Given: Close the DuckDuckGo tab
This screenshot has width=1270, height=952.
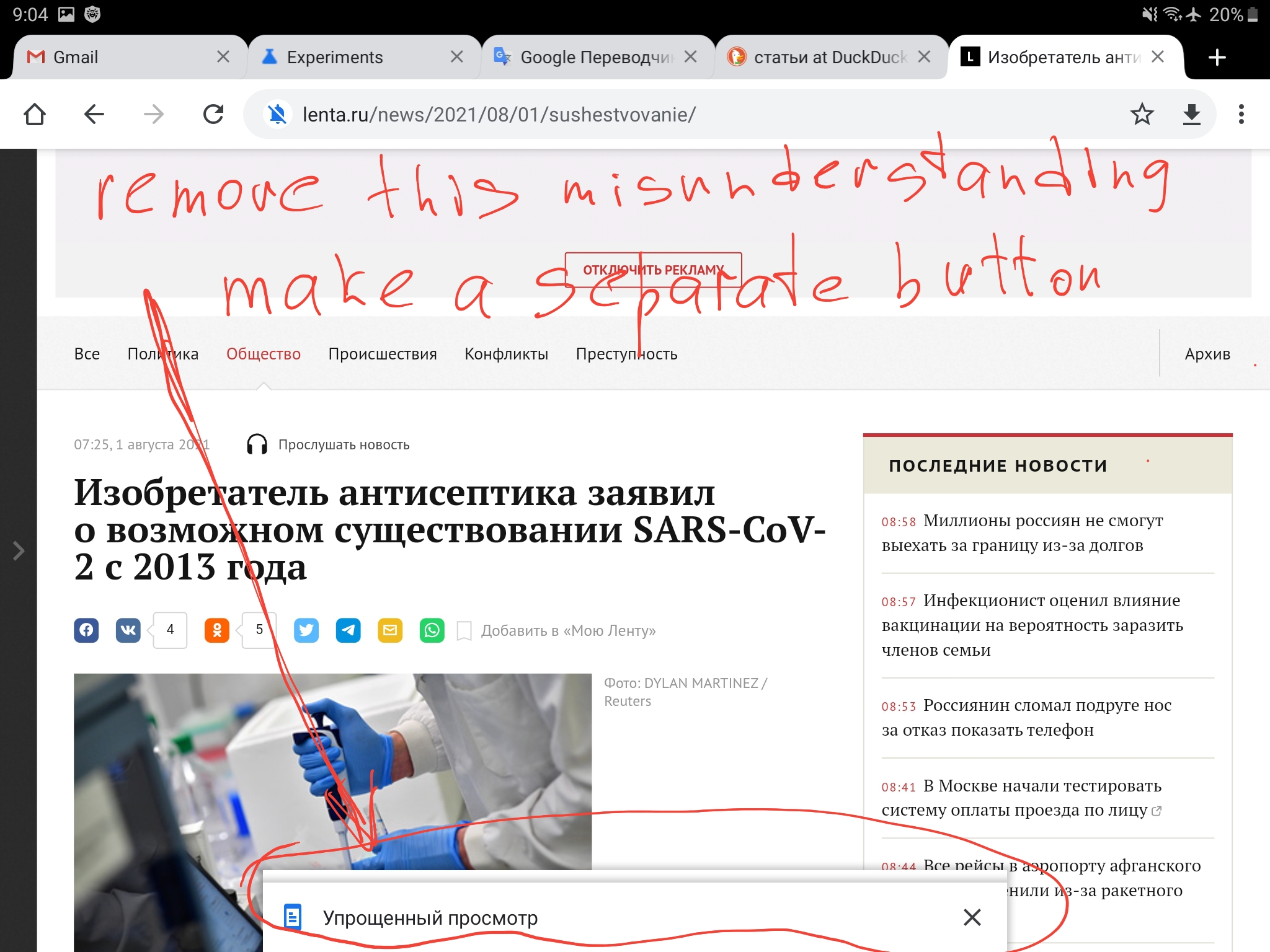Looking at the screenshot, I should click(924, 57).
